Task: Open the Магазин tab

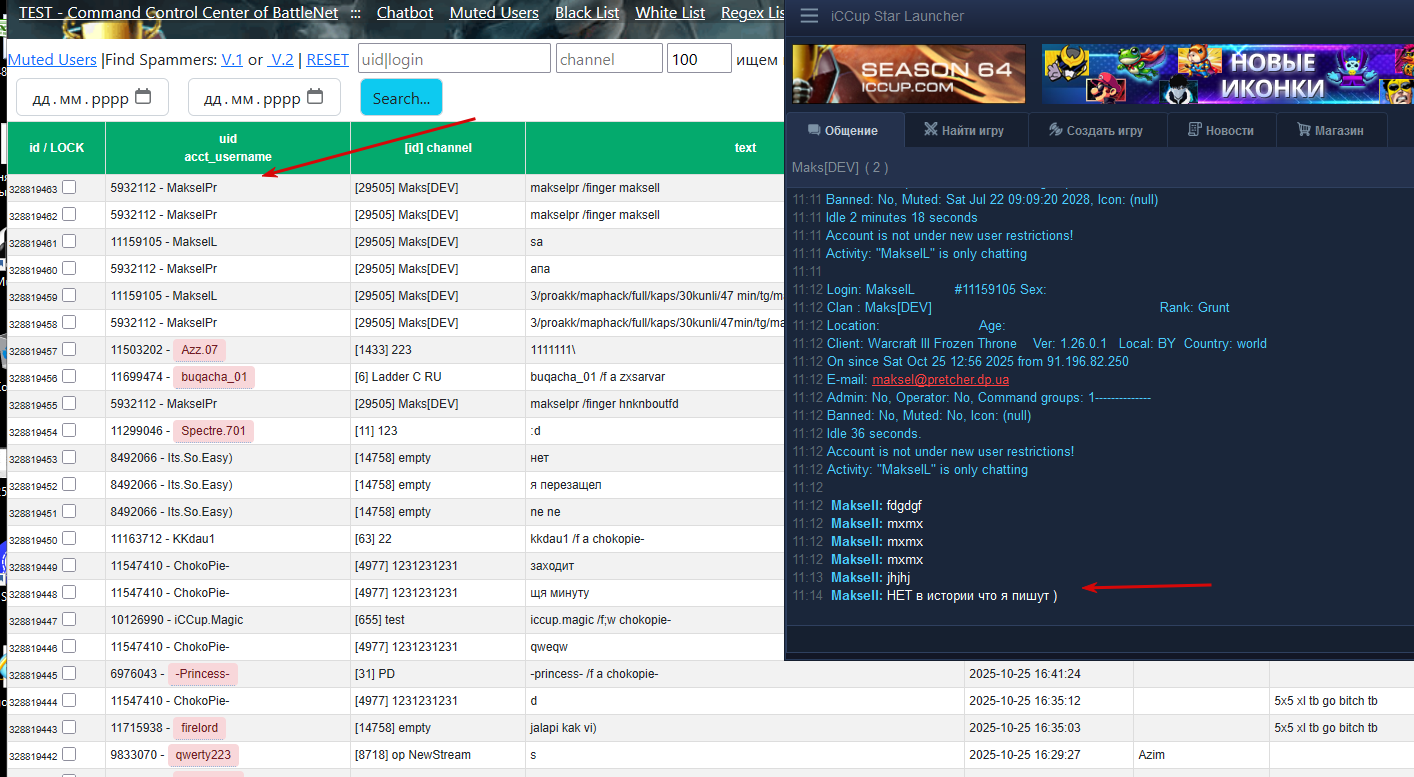Action: [x=1331, y=130]
